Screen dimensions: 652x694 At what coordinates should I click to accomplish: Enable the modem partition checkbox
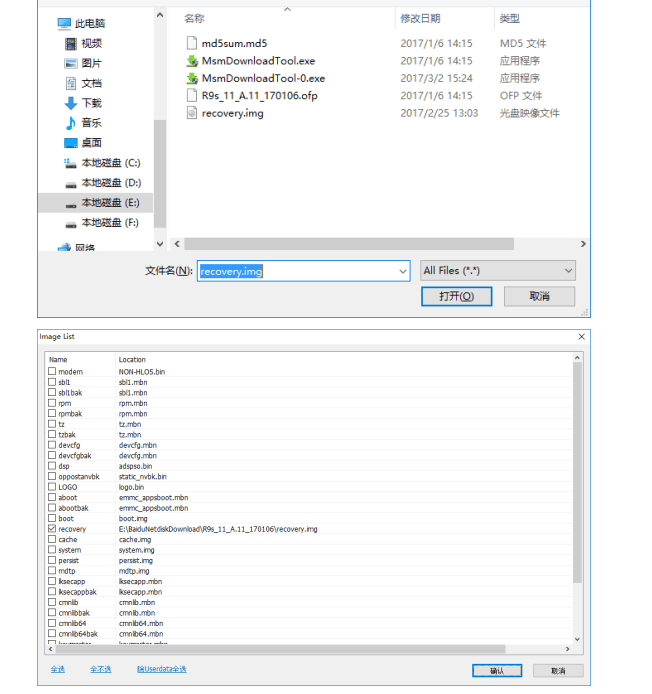tap(53, 372)
